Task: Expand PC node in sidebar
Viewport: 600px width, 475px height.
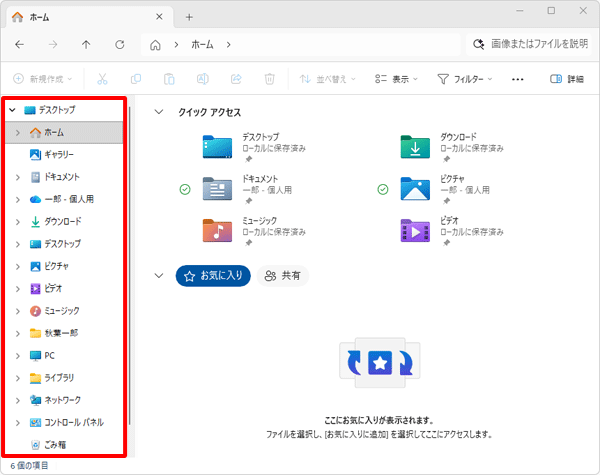Action: 18,356
